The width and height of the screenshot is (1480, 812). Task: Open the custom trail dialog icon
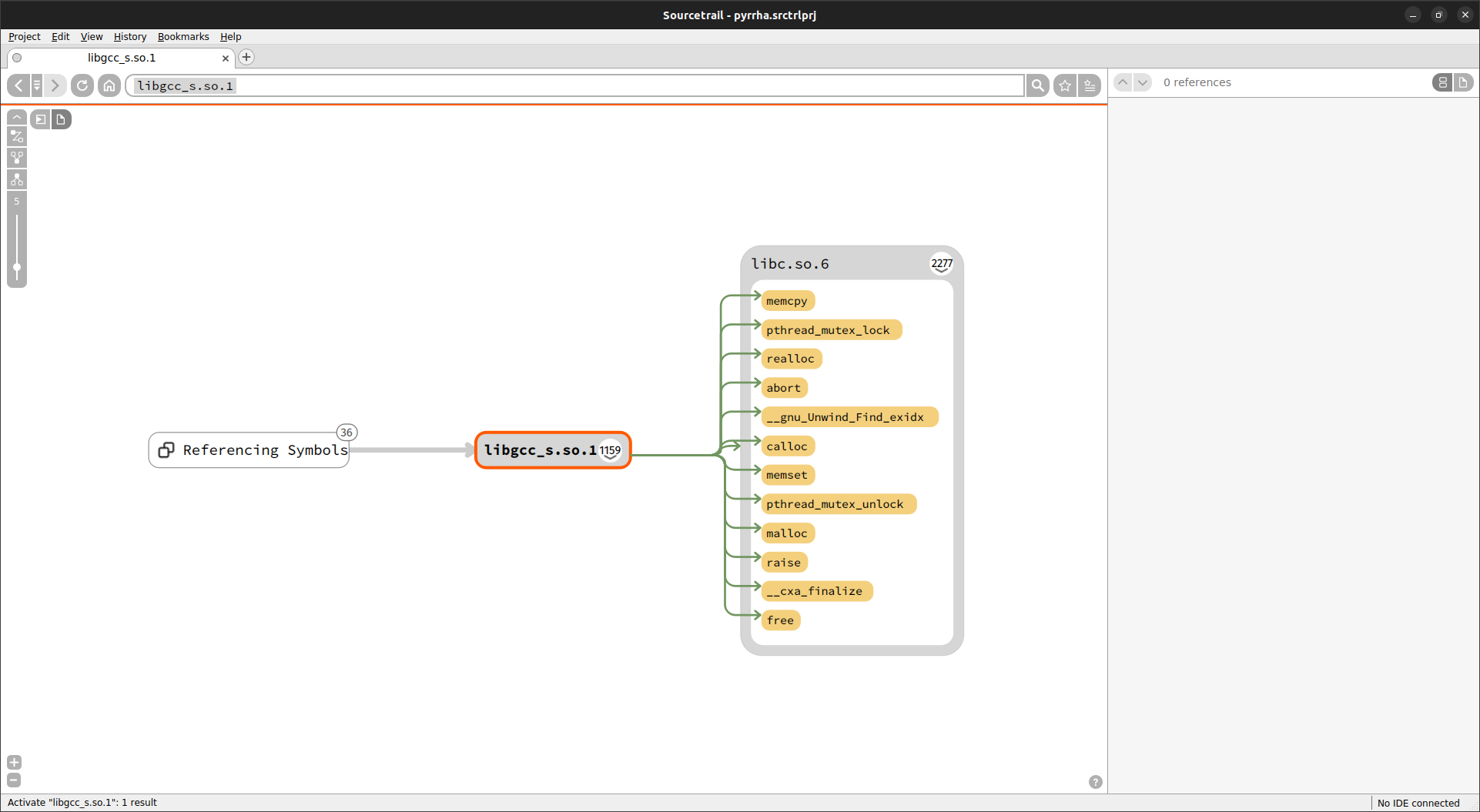click(x=17, y=137)
